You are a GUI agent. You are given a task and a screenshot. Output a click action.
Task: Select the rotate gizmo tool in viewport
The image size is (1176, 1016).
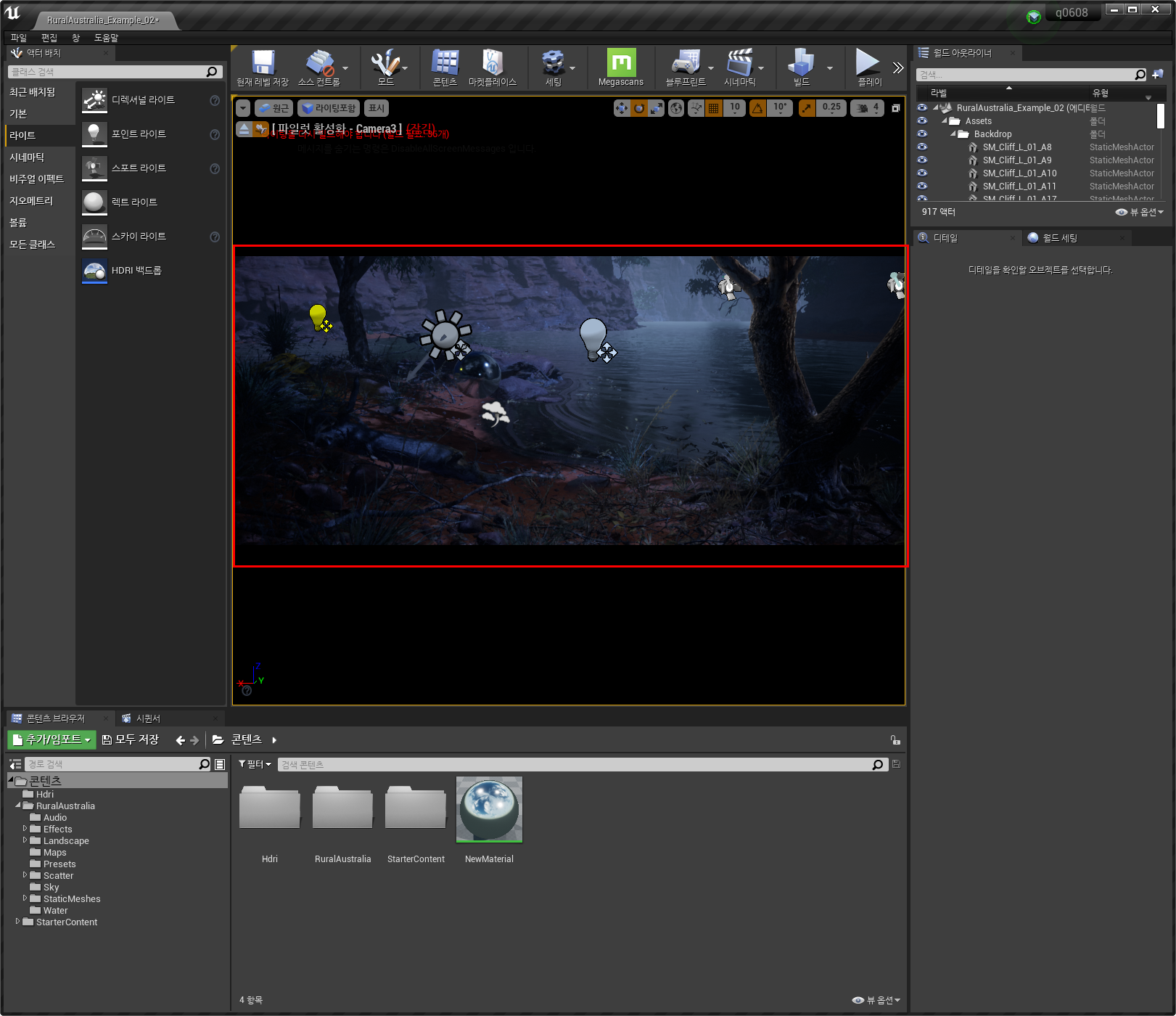(639, 108)
